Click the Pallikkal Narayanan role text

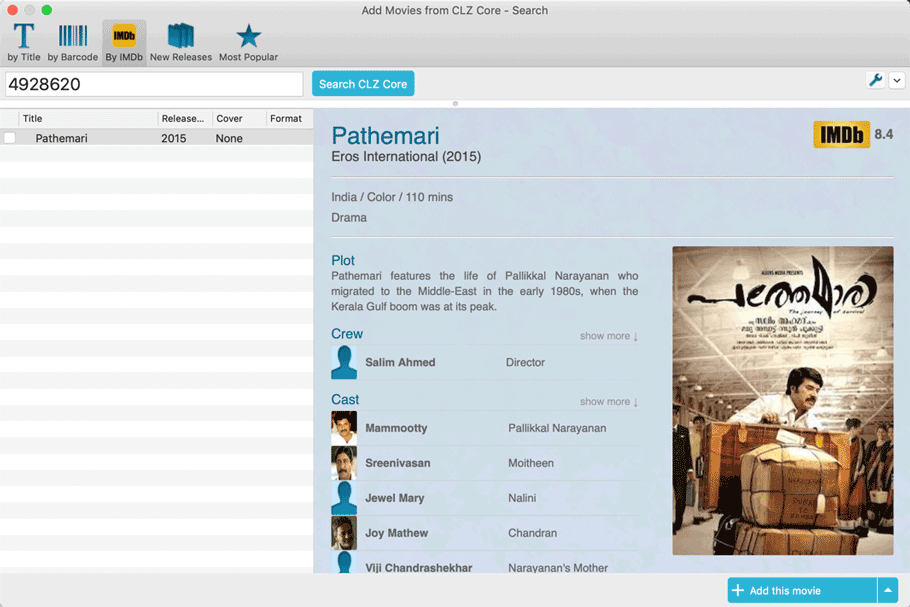click(x=557, y=428)
